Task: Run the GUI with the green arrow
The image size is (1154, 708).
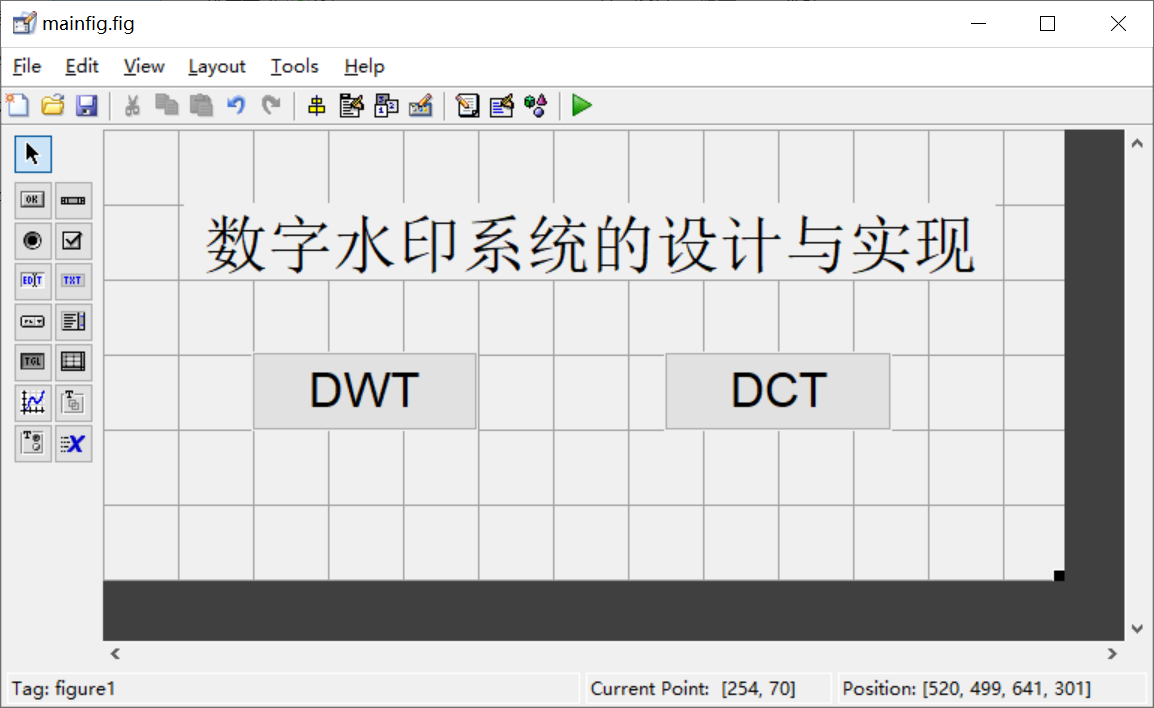Action: point(581,105)
